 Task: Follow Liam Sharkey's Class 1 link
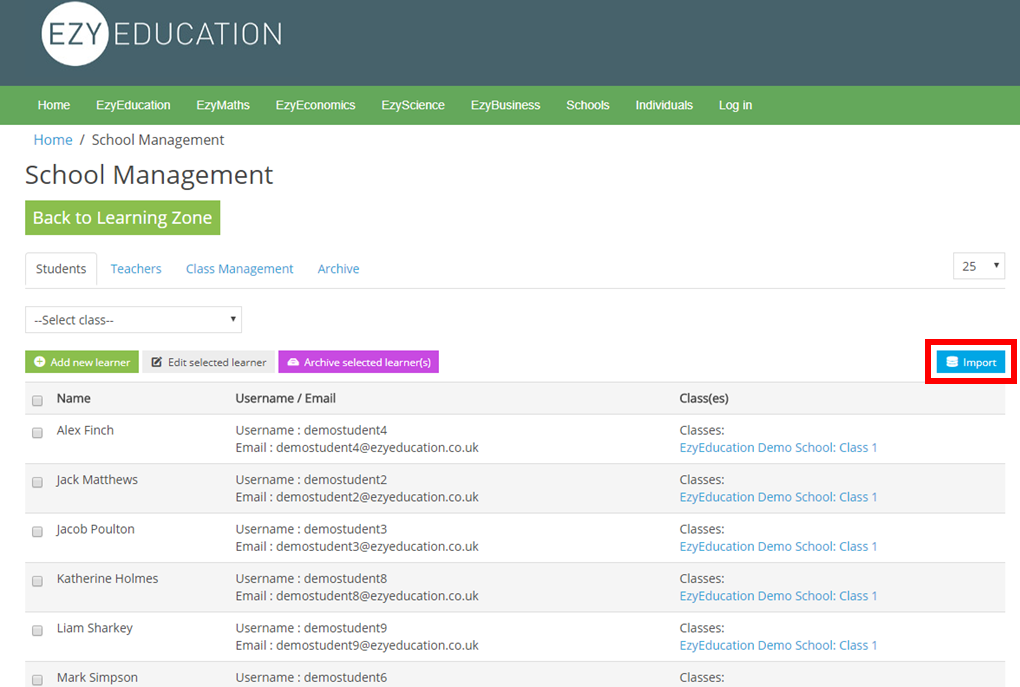(778, 645)
